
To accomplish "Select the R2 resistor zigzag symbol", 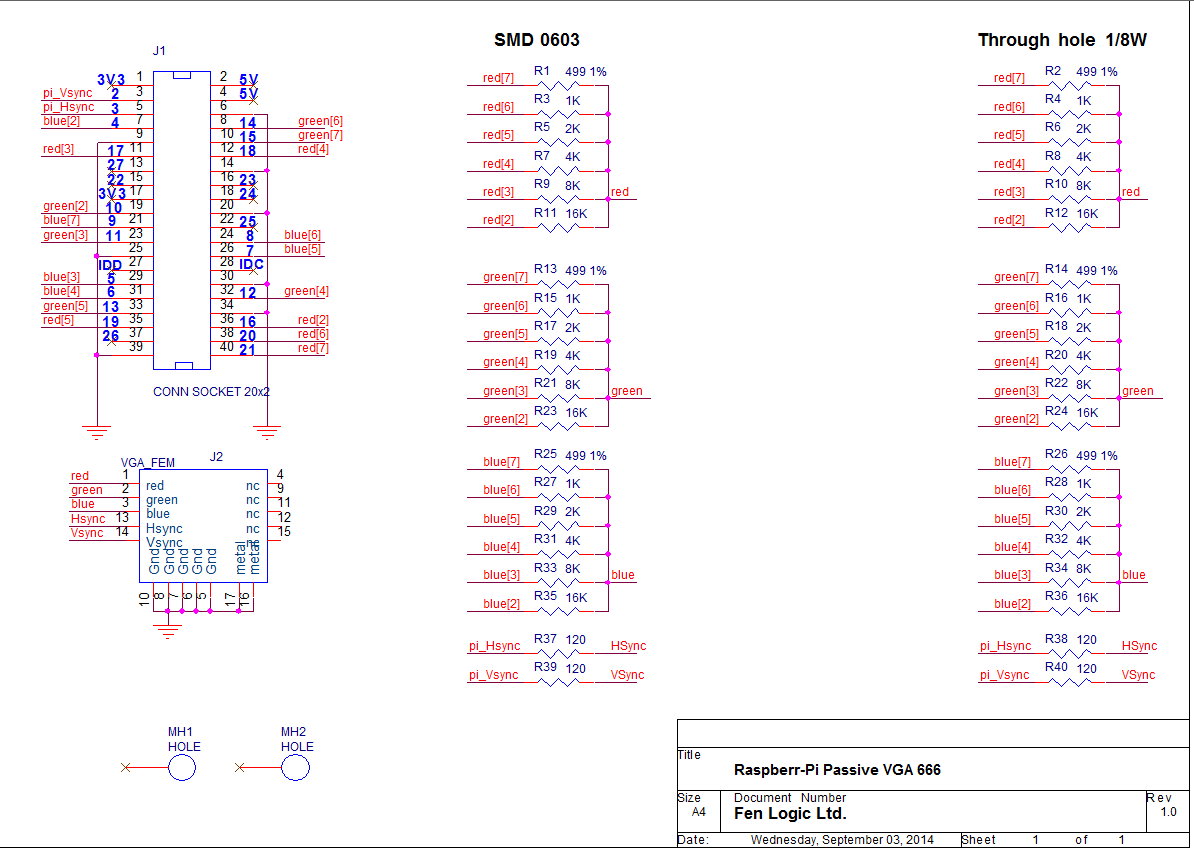I will click(x=1069, y=85).
